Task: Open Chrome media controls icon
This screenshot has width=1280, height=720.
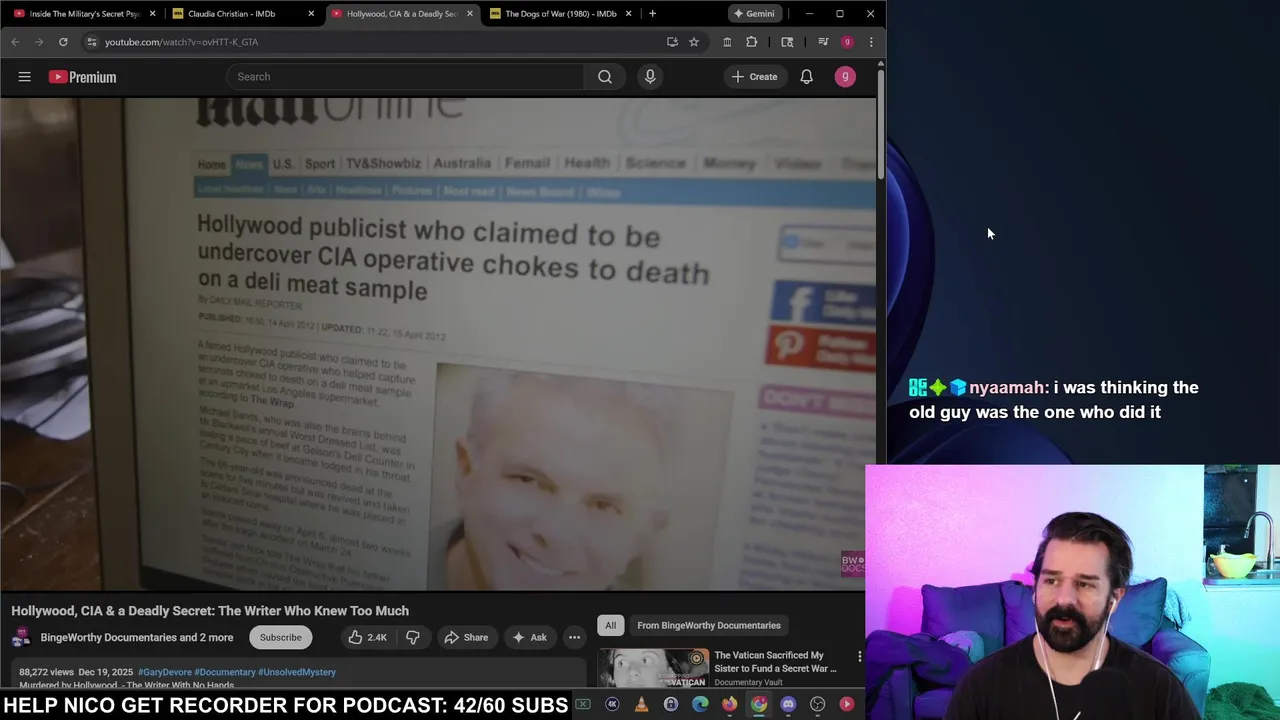Action: (x=823, y=42)
